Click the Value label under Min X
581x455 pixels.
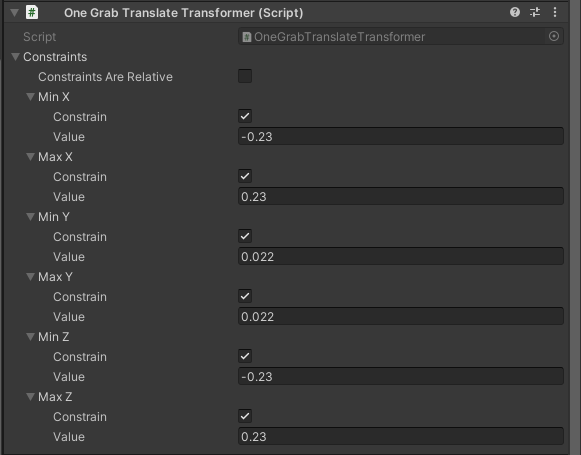[x=69, y=137]
